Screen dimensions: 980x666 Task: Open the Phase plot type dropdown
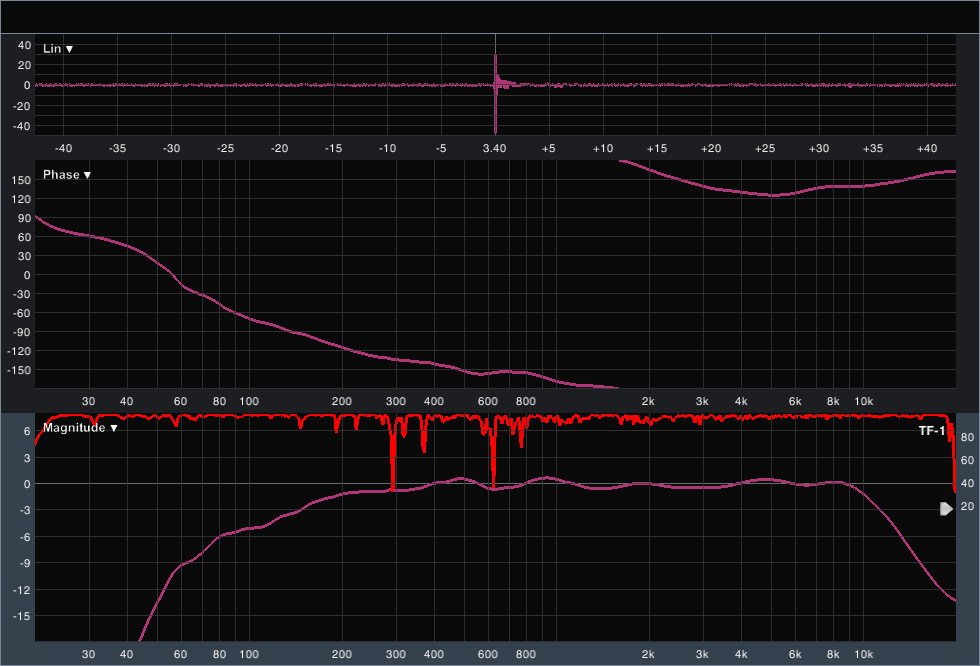[x=66, y=175]
